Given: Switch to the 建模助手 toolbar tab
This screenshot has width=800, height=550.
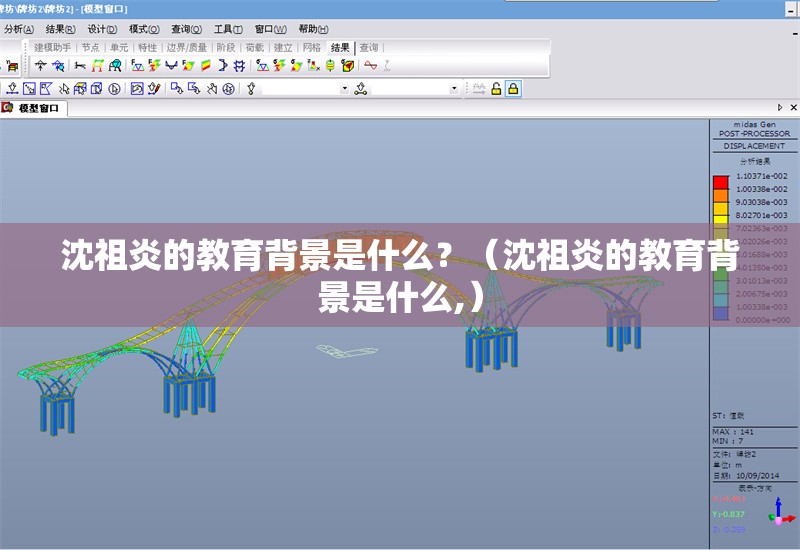Looking at the screenshot, I should (x=53, y=47).
